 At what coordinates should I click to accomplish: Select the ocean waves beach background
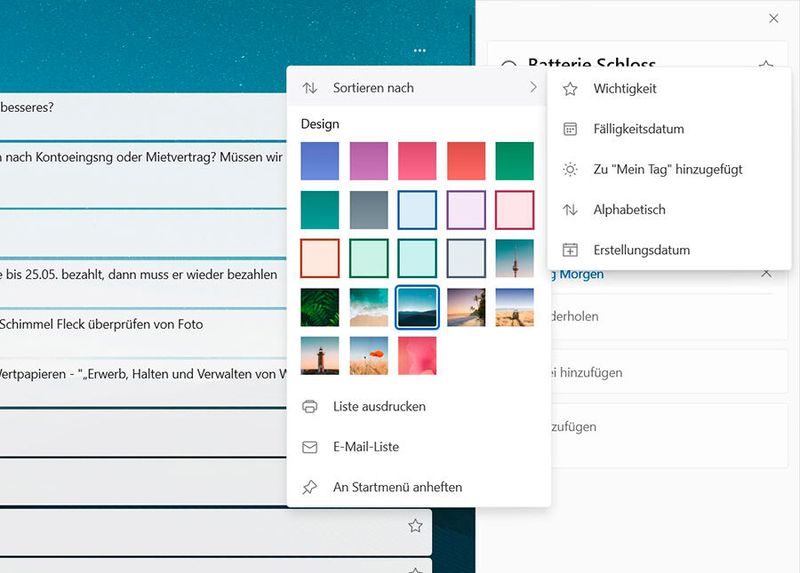(x=369, y=307)
